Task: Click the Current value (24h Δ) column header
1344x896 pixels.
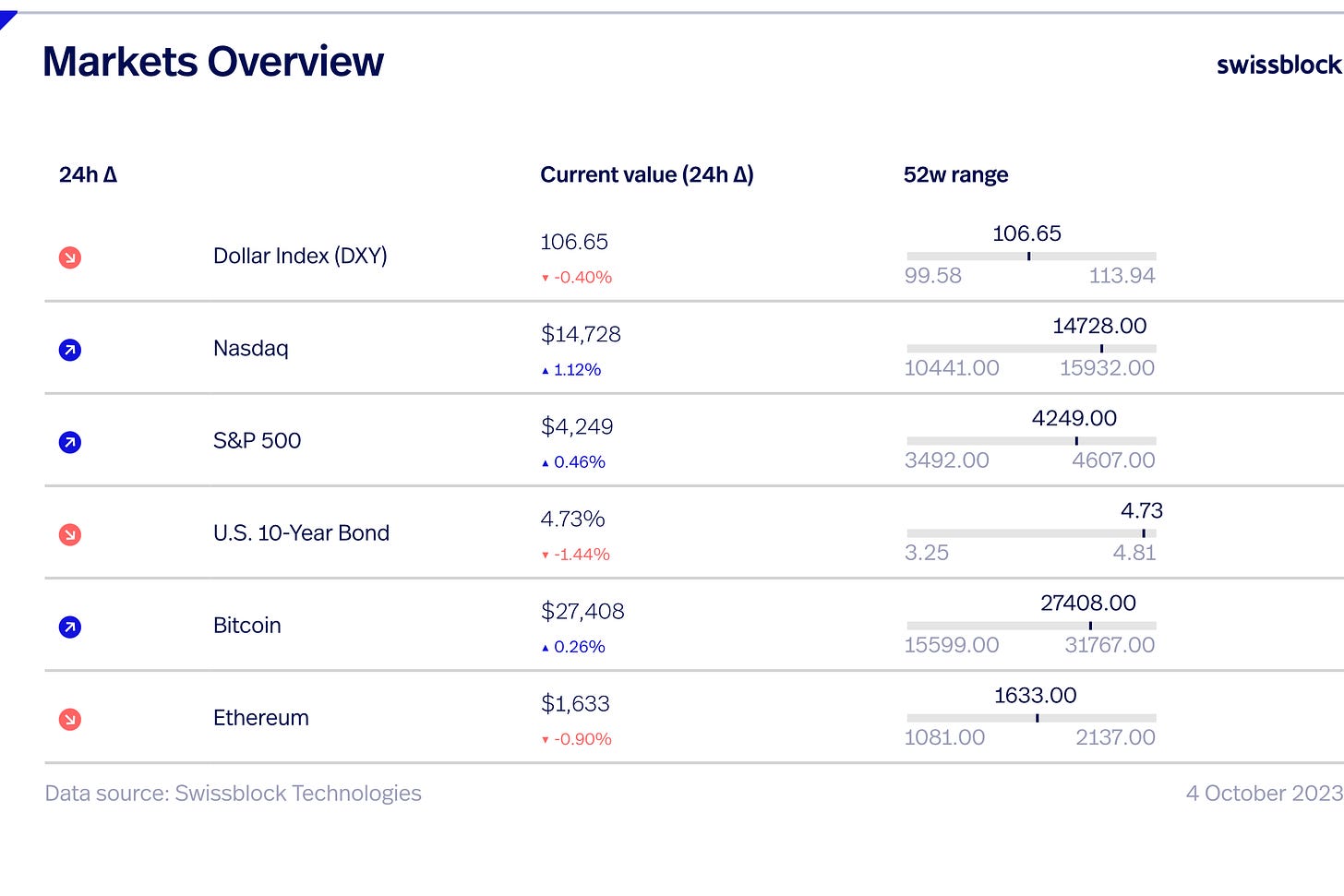Action: 647,174
